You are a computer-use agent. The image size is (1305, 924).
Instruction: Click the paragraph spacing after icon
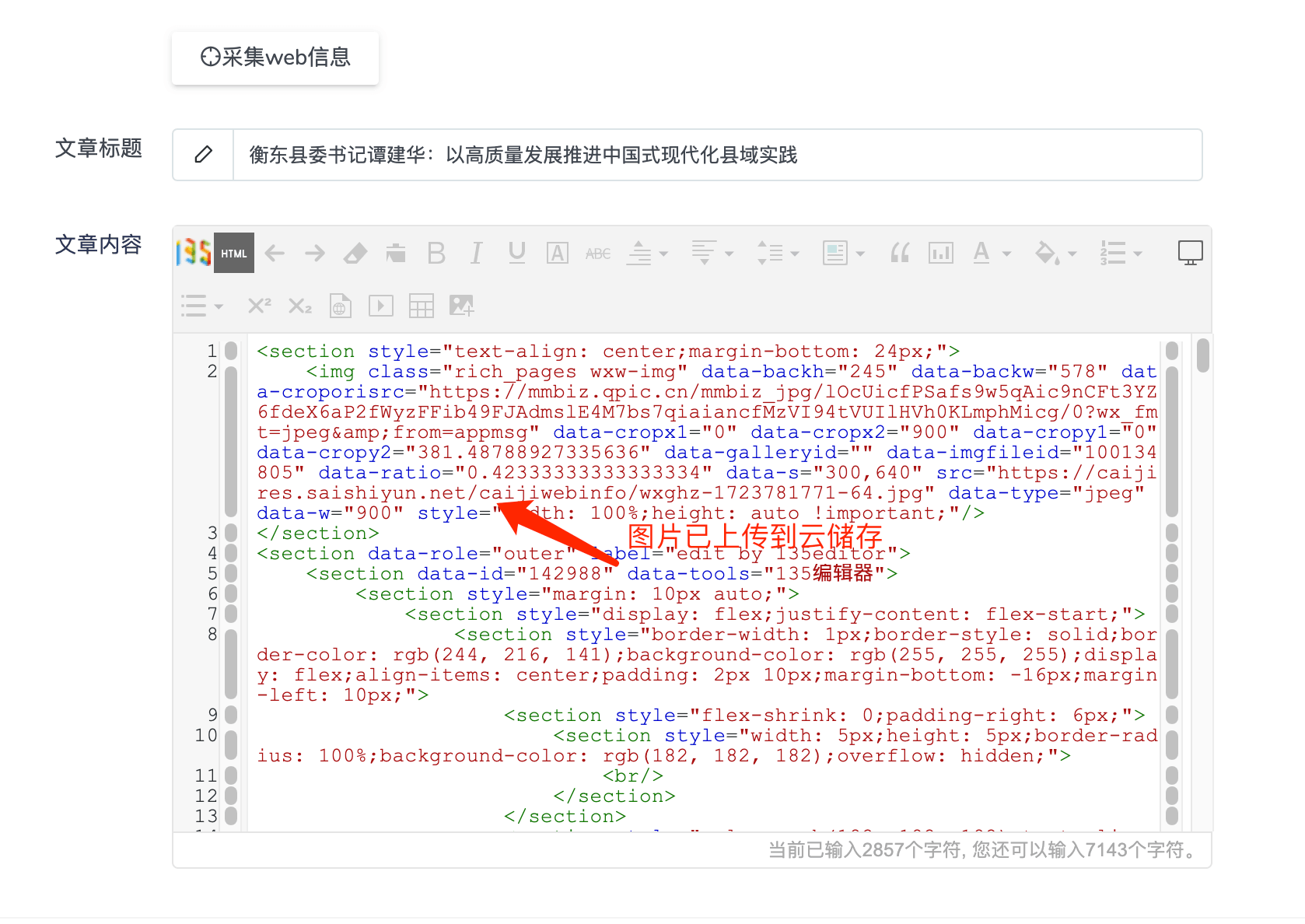tap(705, 253)
